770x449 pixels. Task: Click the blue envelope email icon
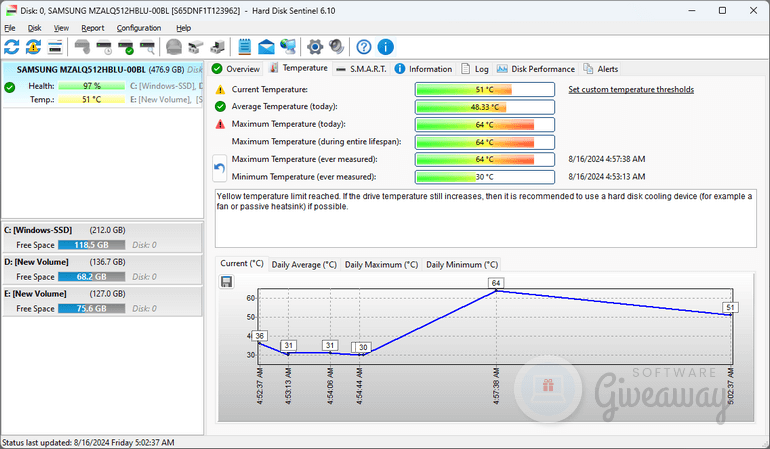click(x=266, y=47)
